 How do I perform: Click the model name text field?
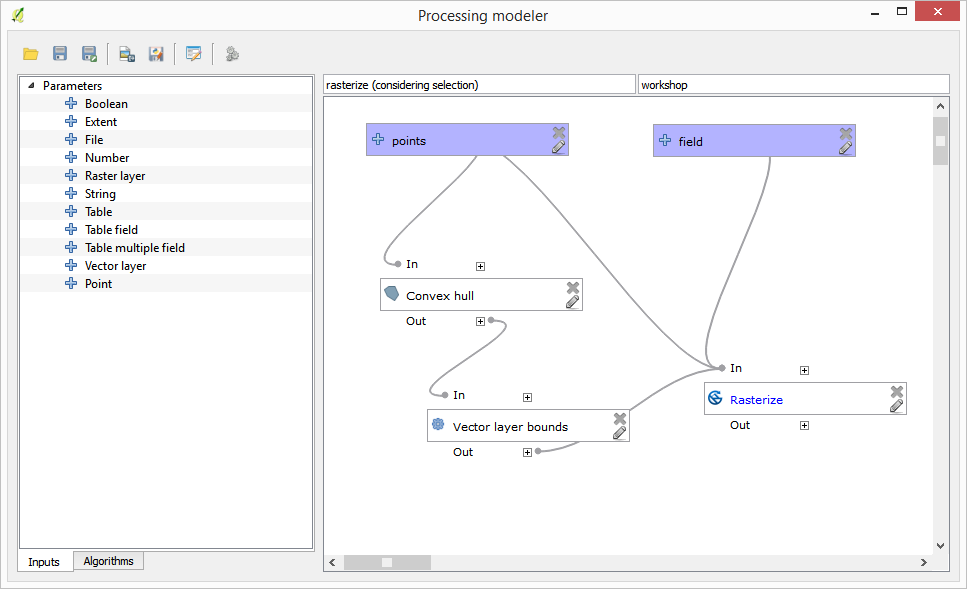point(479,85)
